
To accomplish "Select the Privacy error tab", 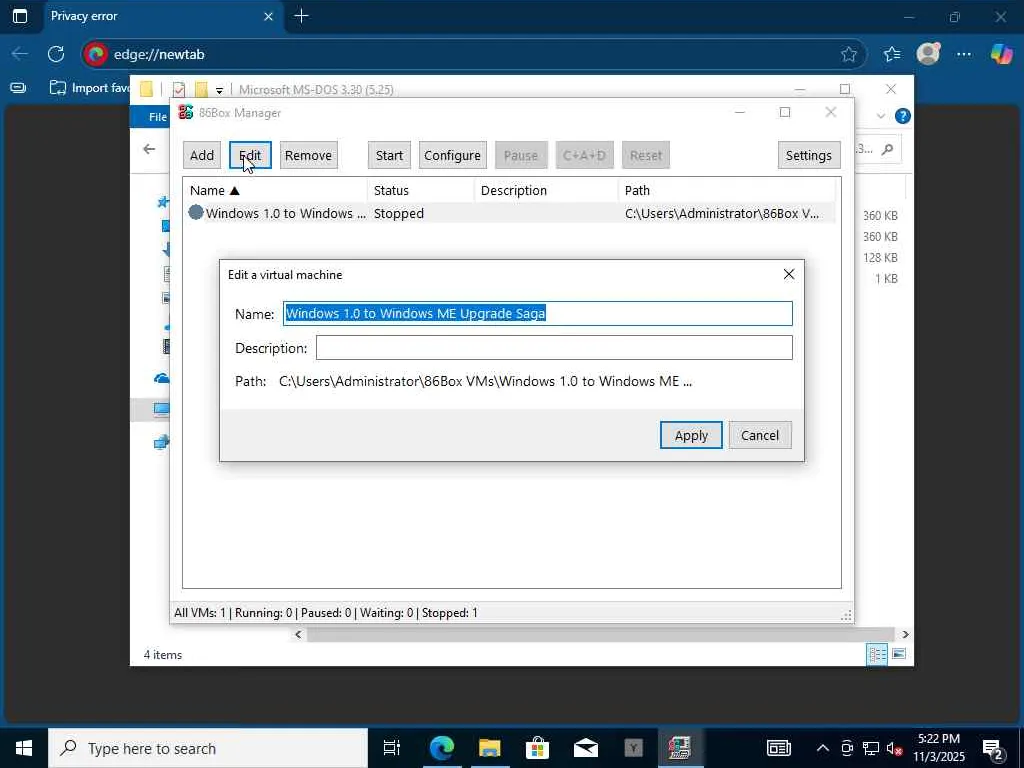I will click(x=163, y=16).
